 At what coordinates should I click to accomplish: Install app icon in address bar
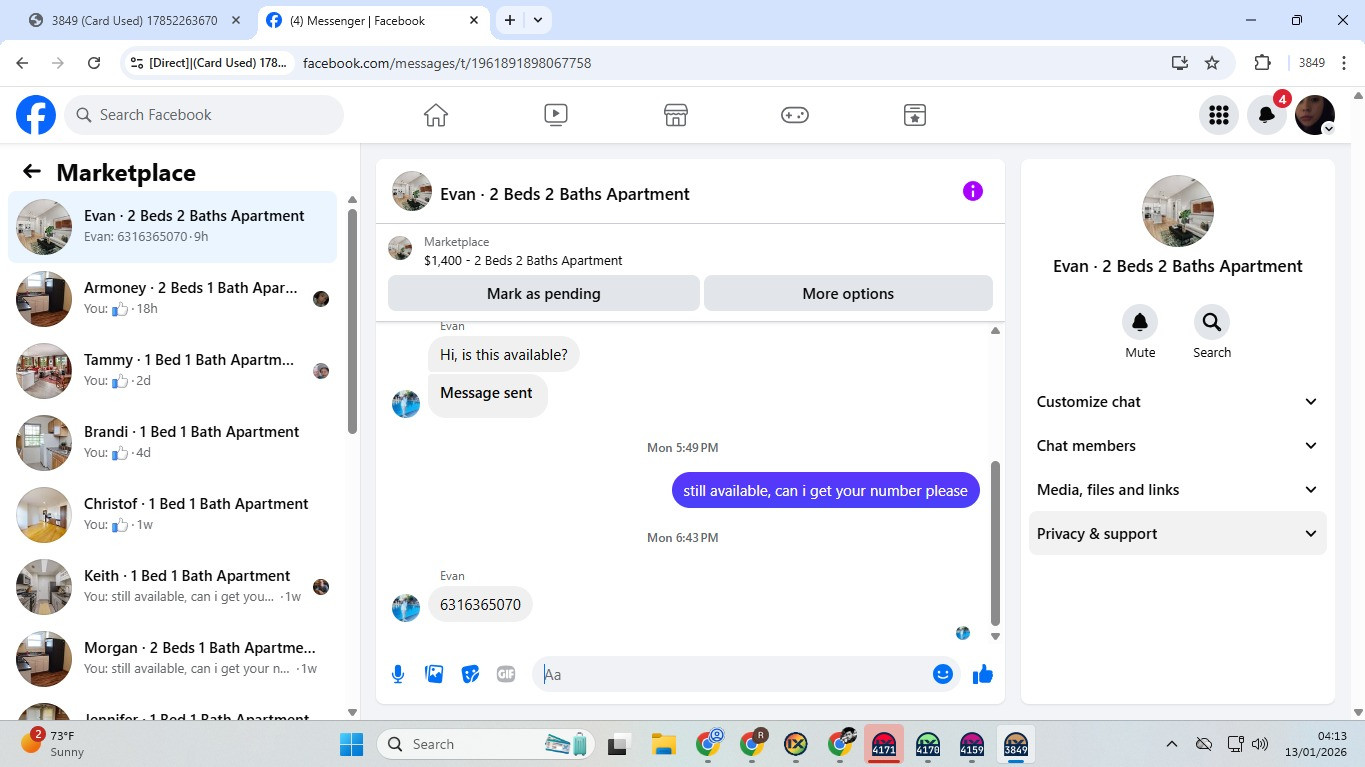click(1180, 63)
